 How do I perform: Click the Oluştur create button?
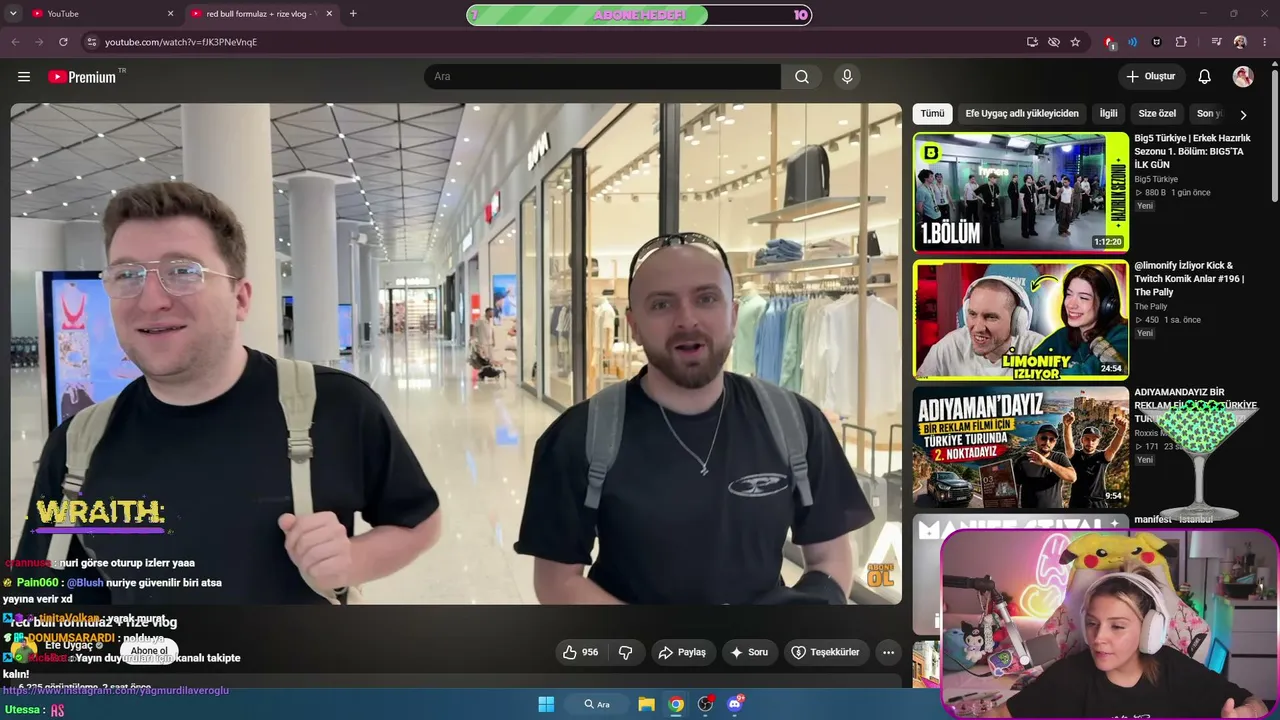(1151, 77)
